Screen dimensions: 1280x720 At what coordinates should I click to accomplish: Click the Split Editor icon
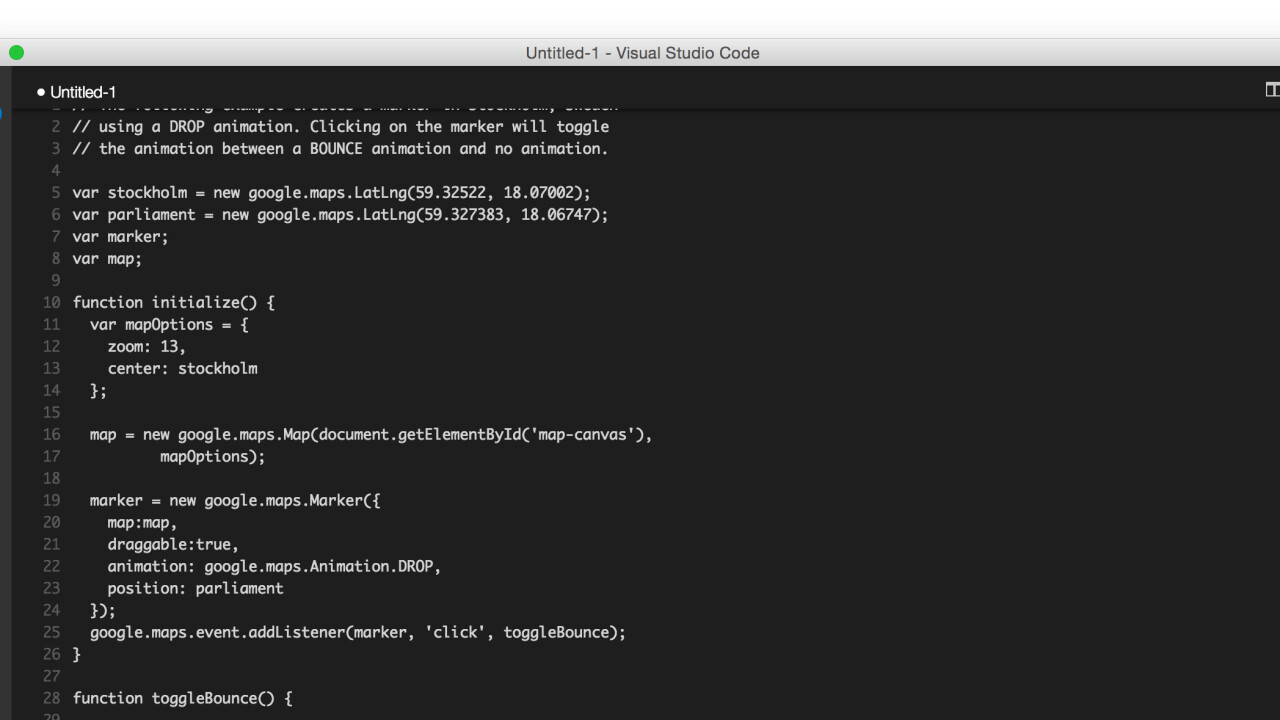pos(1272,90)
